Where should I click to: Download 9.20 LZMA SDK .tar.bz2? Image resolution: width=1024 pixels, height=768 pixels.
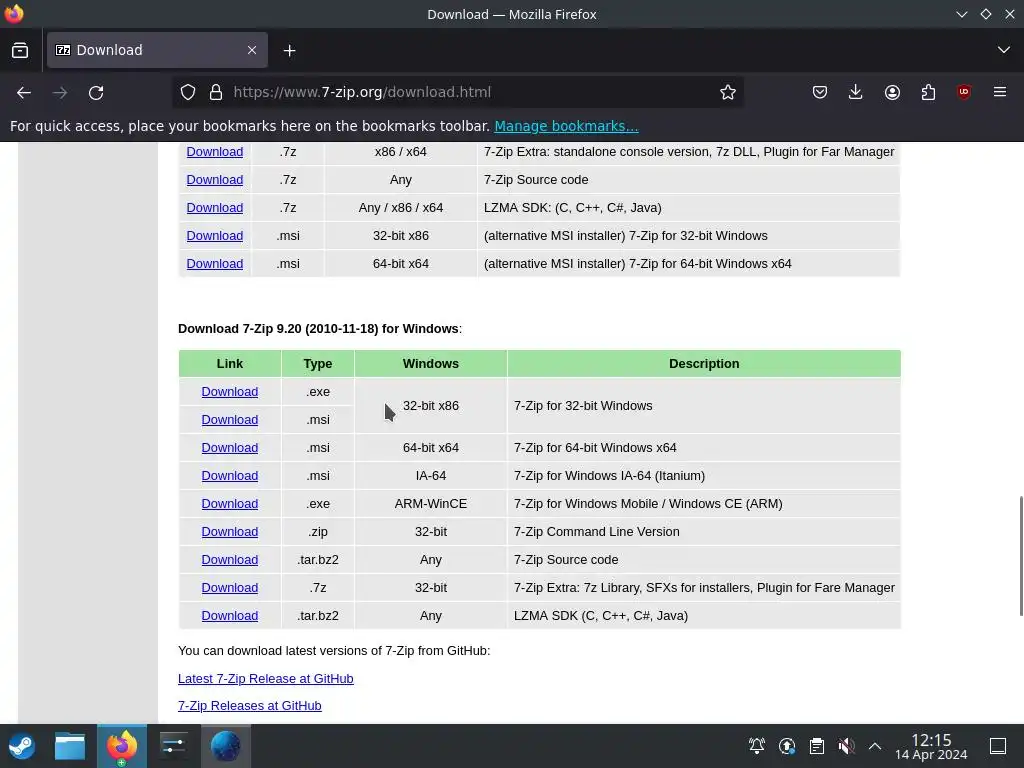click(230, 616)
